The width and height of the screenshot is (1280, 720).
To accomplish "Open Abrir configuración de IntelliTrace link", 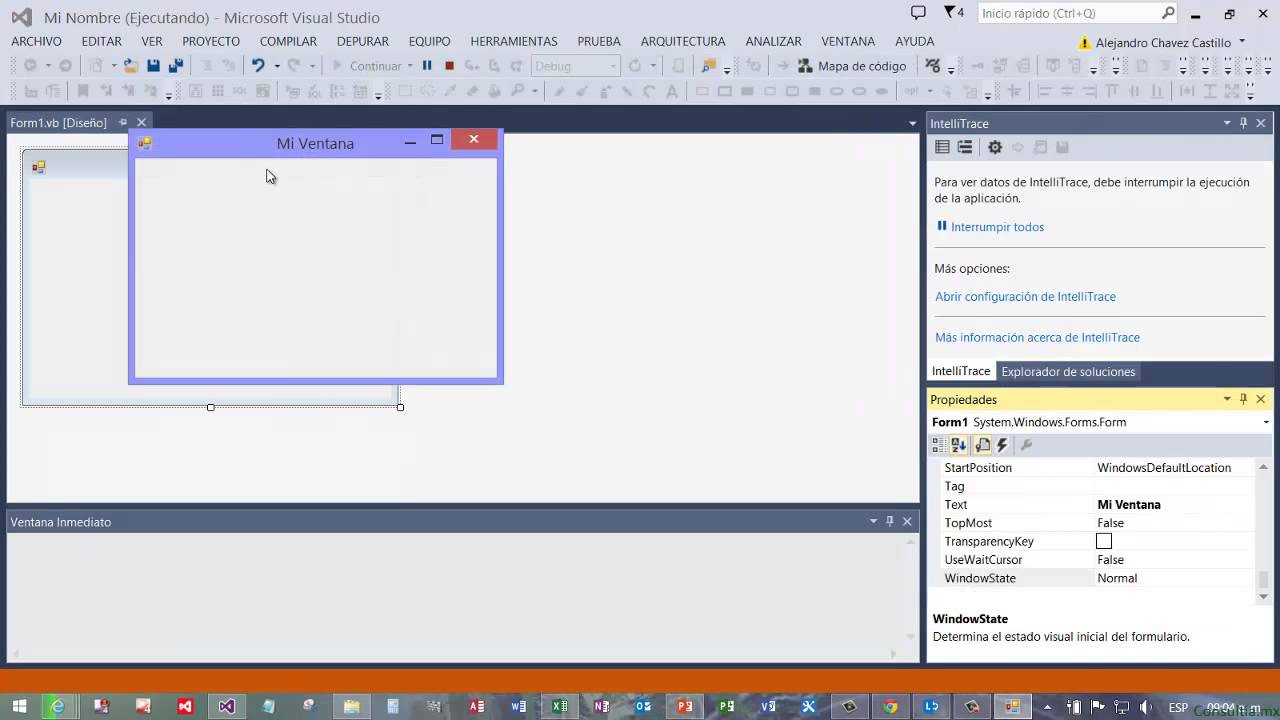I will point(1025,297).
